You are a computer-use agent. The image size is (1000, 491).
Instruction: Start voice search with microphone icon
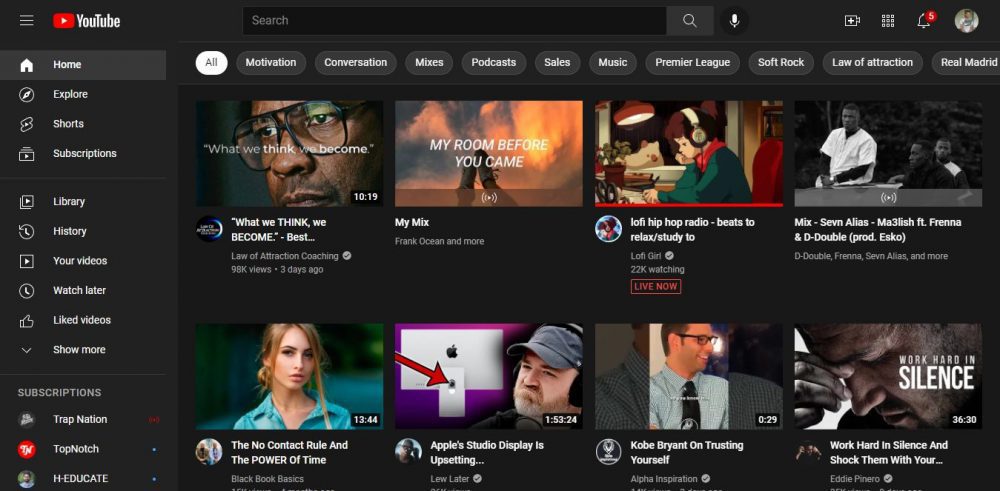coord(734,20)
